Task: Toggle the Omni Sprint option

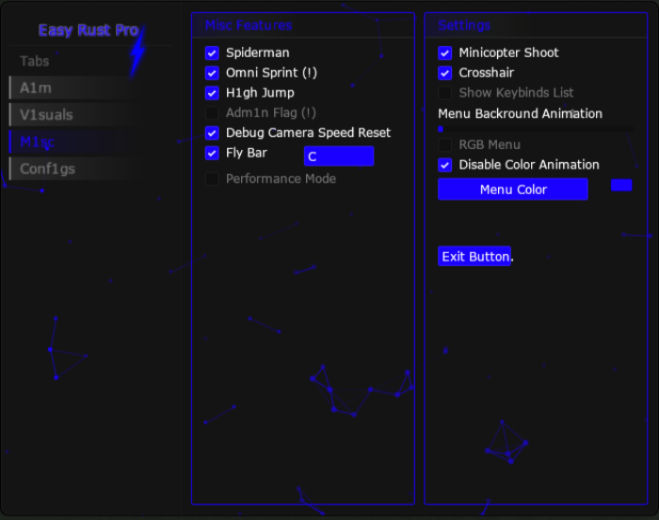Action: click(212, 73)
